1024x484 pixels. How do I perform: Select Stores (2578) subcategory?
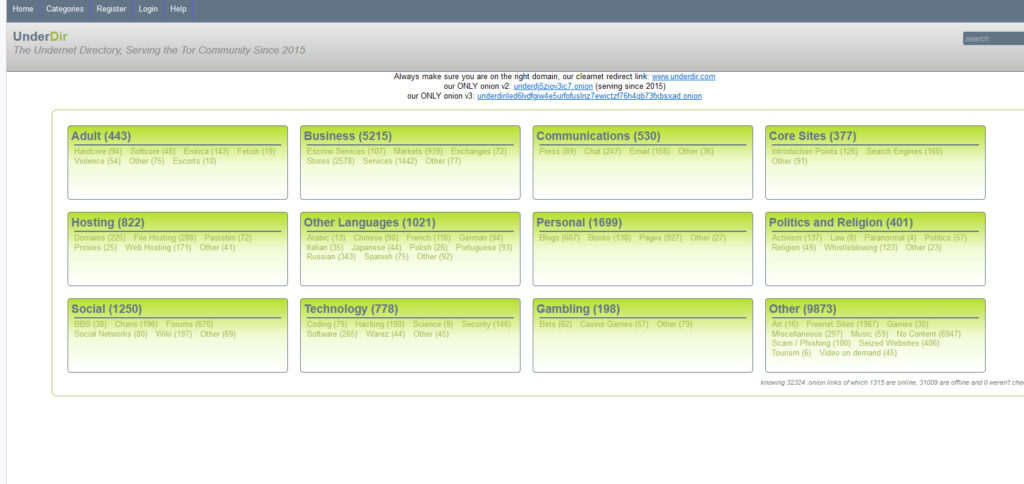[330, 161]
